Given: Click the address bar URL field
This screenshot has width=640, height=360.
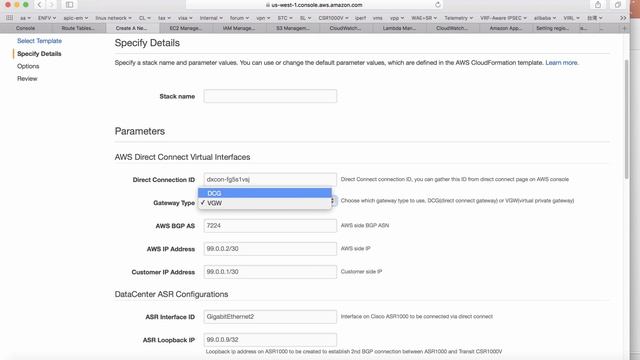Looking at the screenshot, I should pyautogui.click(x=314, y=5).
